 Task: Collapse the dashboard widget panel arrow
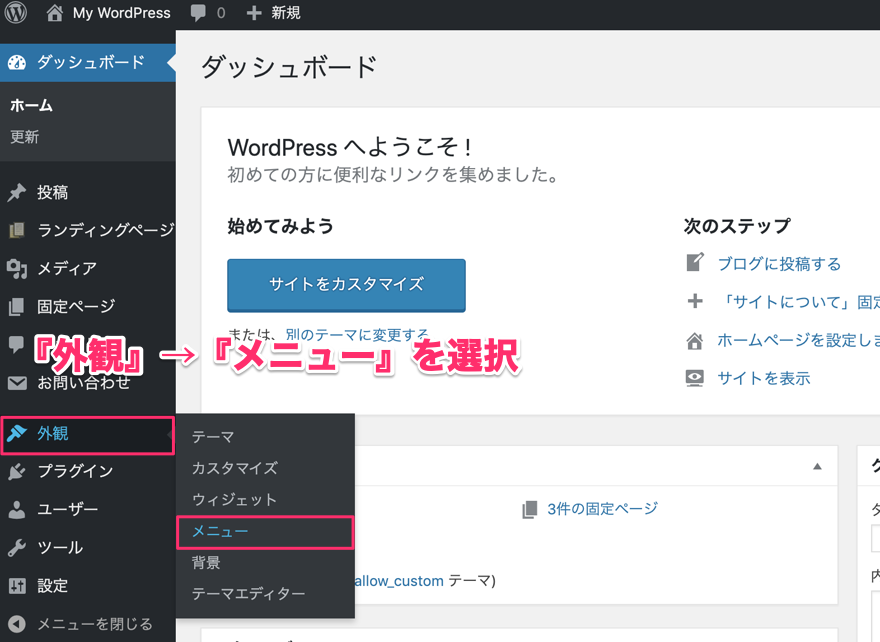point(817,466)
